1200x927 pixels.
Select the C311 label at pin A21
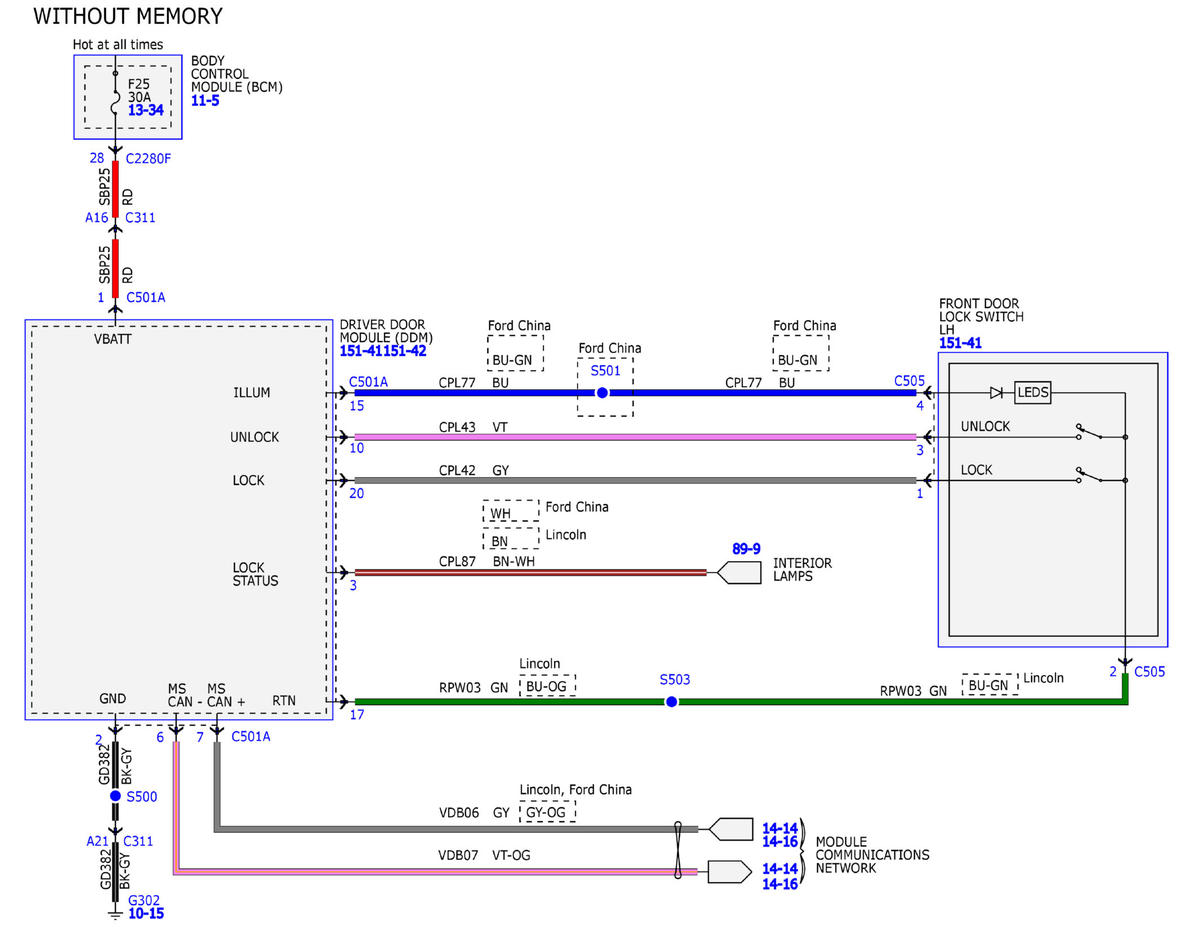click(139, 841)
